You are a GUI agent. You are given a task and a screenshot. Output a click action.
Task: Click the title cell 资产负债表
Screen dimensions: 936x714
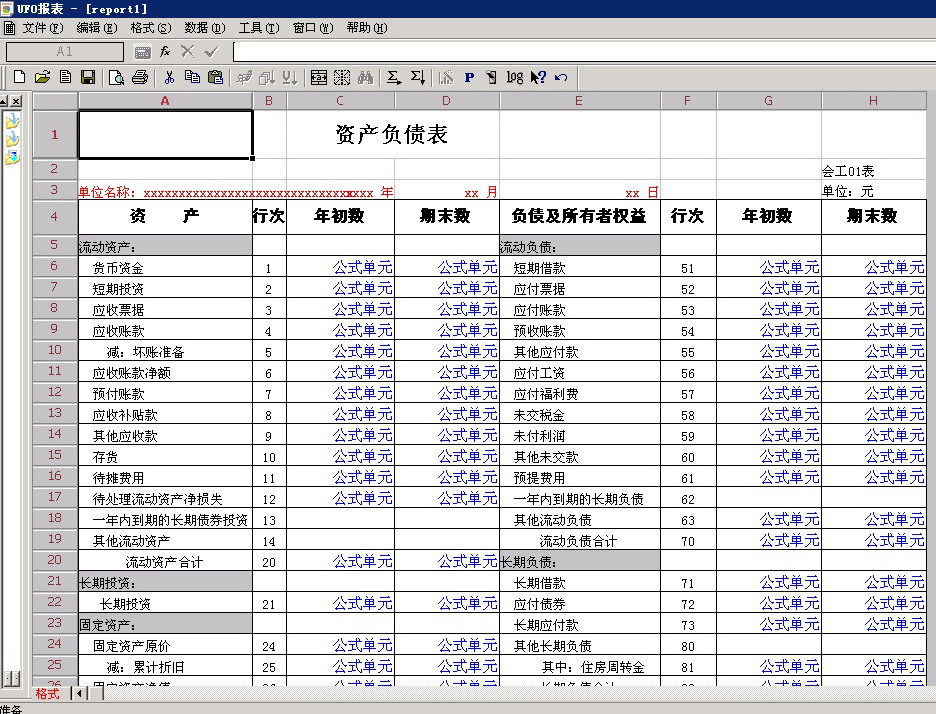click(392, 134)
